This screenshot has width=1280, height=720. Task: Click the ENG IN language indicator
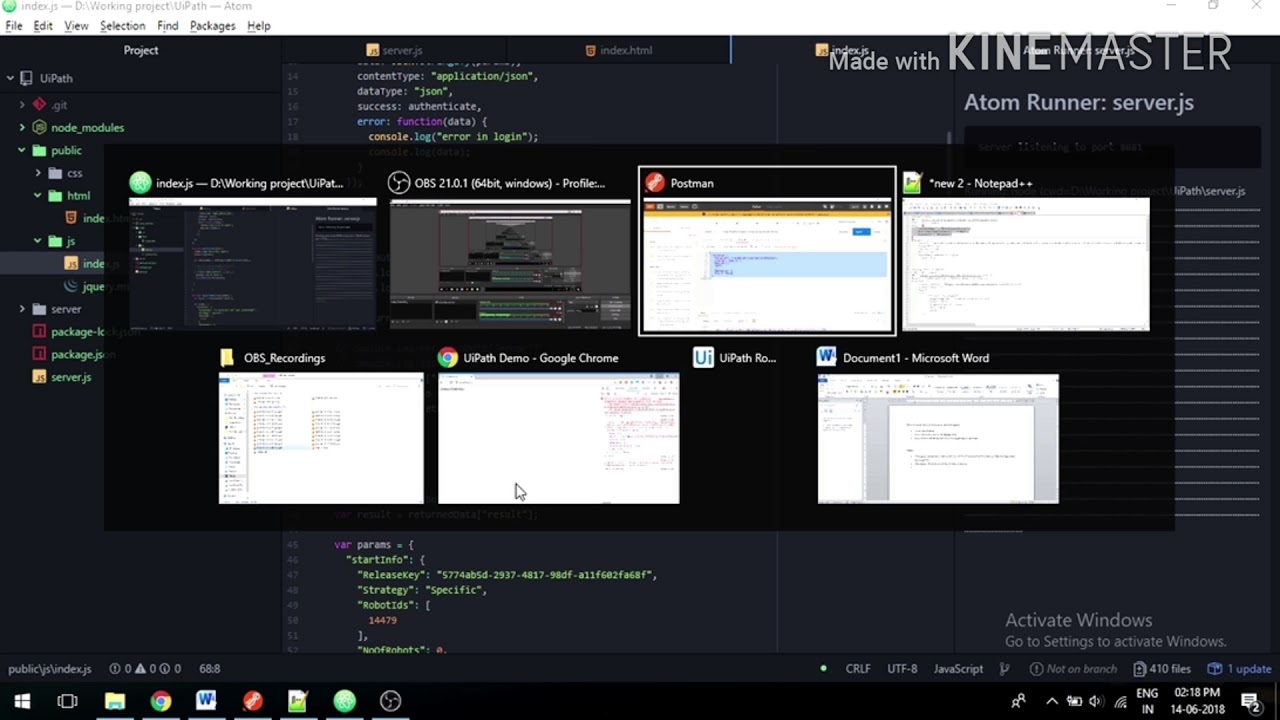click(x=1147, y=701)
